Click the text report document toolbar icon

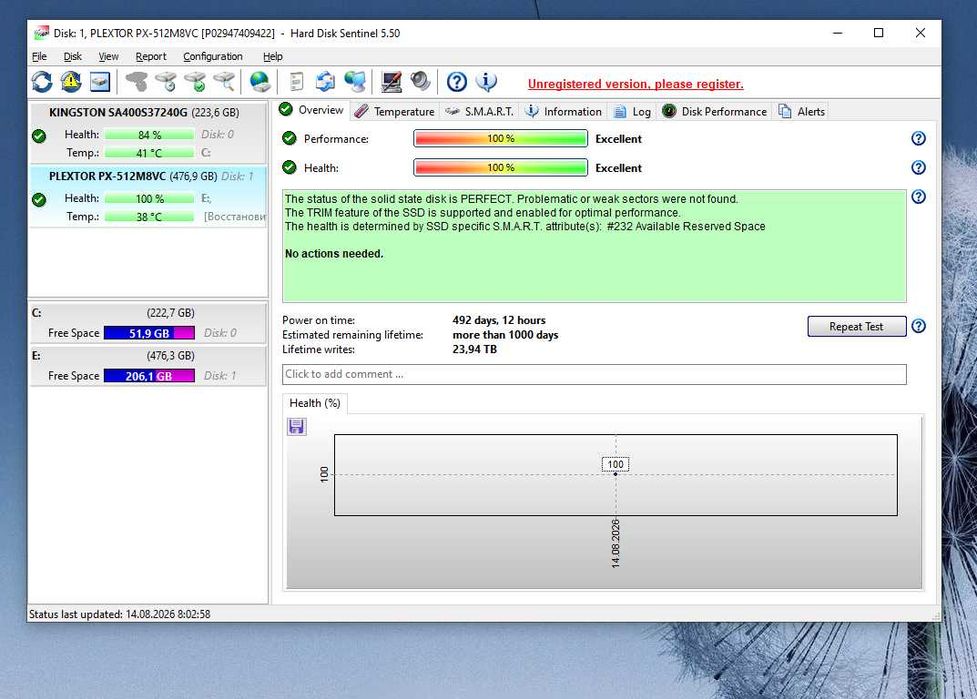click(x=297, y=82)
